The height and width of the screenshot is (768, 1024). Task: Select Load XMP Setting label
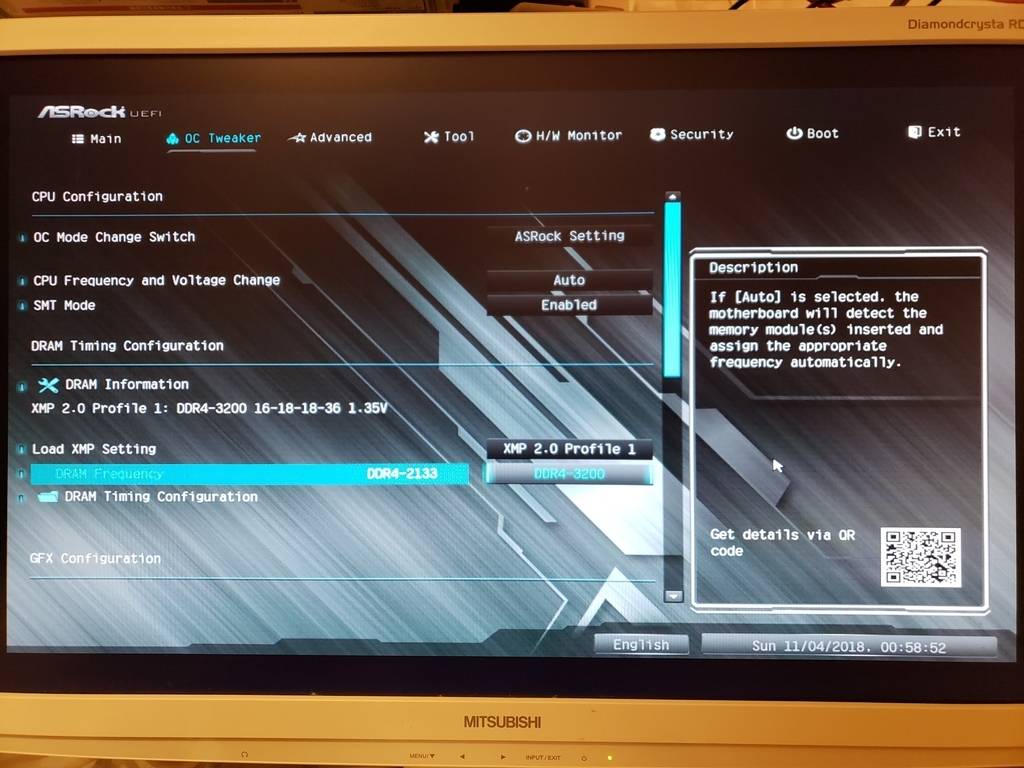pyautogui.click(x=94, y=449)
